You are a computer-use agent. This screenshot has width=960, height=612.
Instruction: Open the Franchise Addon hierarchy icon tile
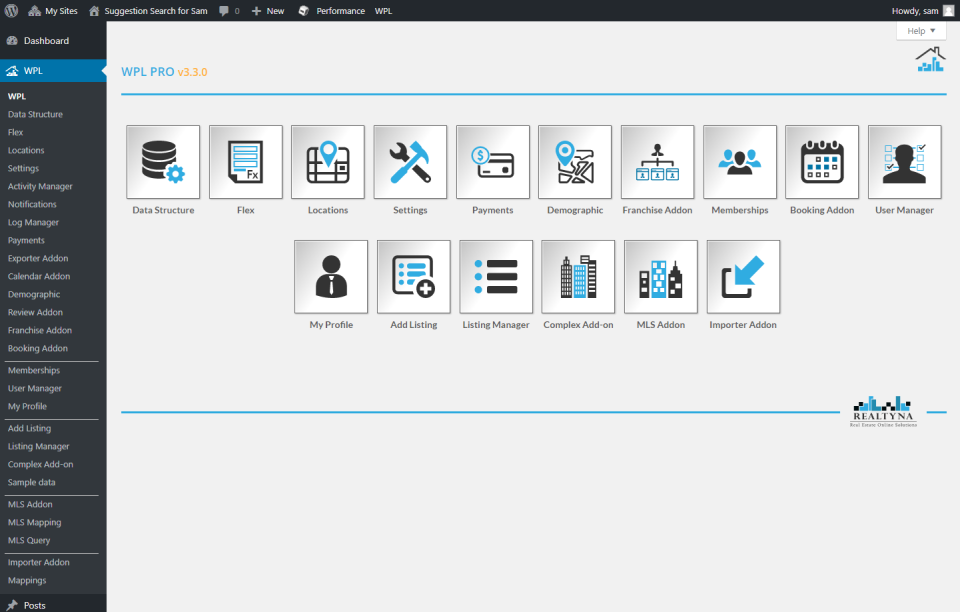pos(658,162)
